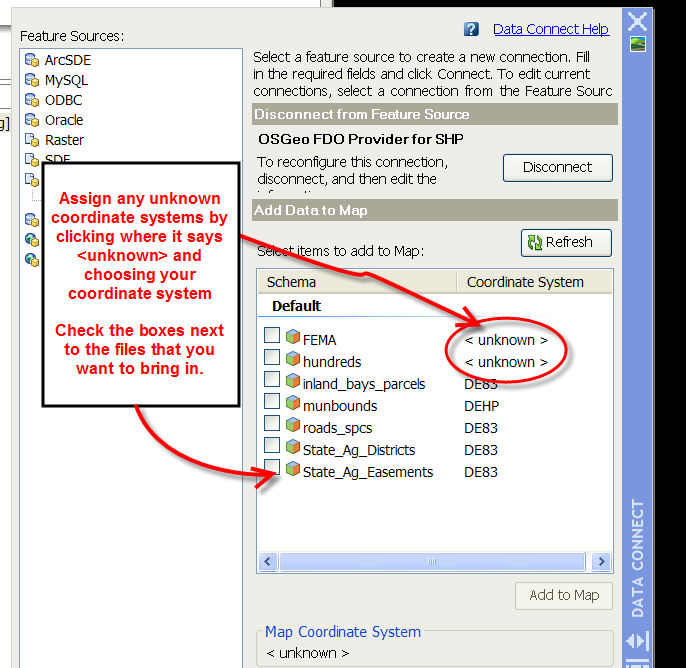Expand the DATA CONNECT palette arrows
686x668 pixels.
(636, 640)
